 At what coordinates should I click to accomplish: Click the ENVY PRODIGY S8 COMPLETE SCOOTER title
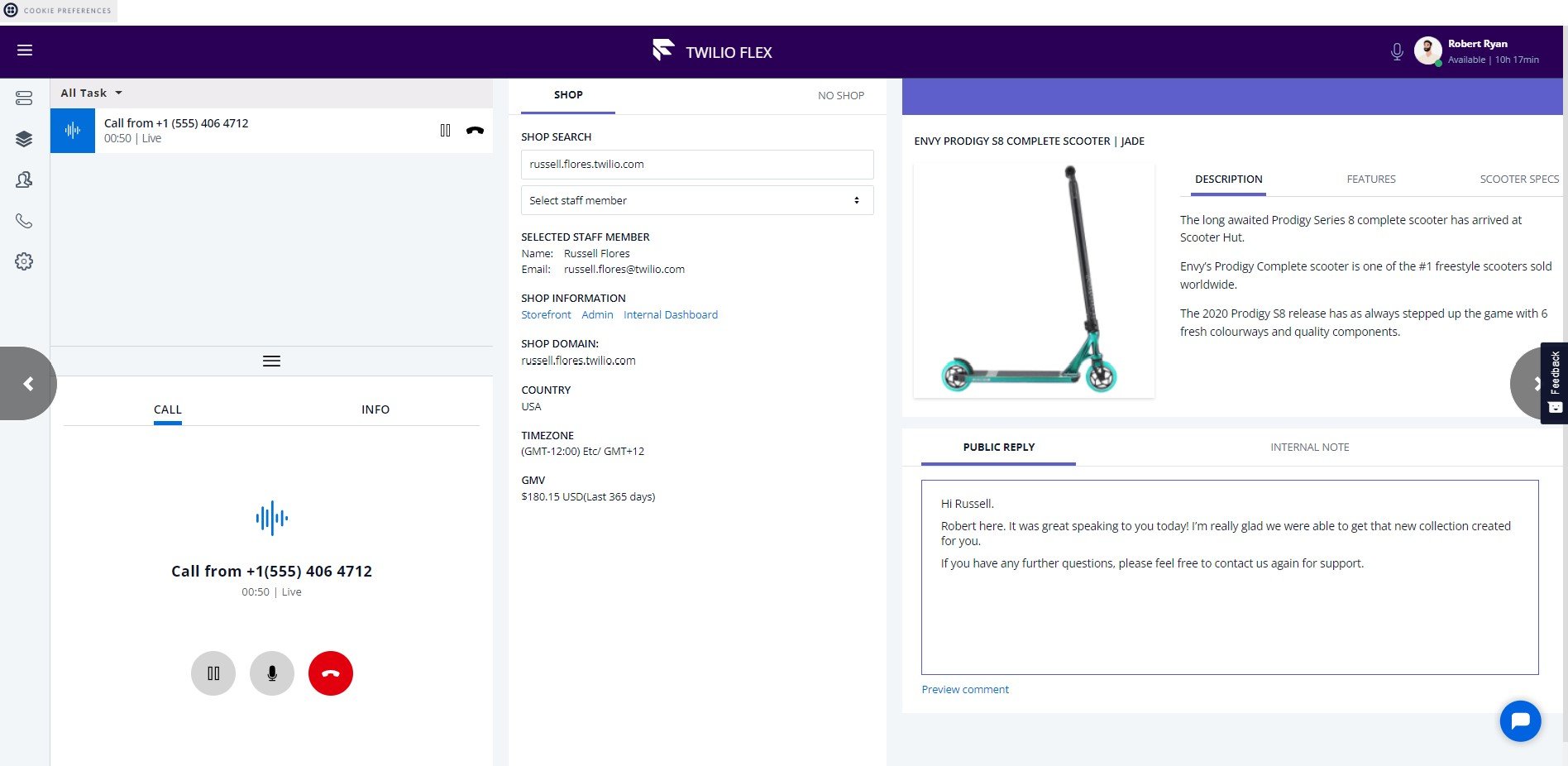(x=1029, y=141)
